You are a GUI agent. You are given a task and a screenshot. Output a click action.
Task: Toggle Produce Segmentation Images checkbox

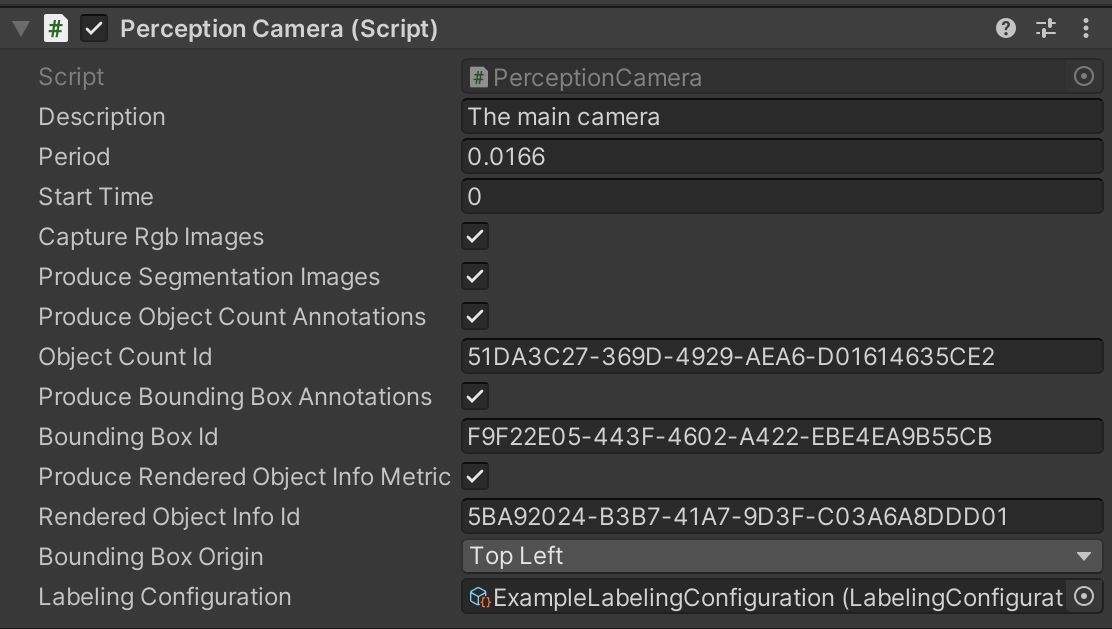pos(475,277)
